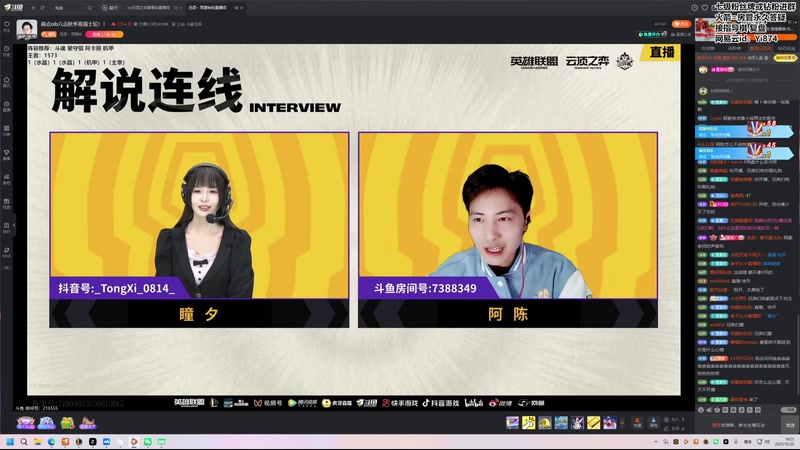The image size is (800, 450).
Task: Click the danmaku chat input field
Action: tap(738, 425)
